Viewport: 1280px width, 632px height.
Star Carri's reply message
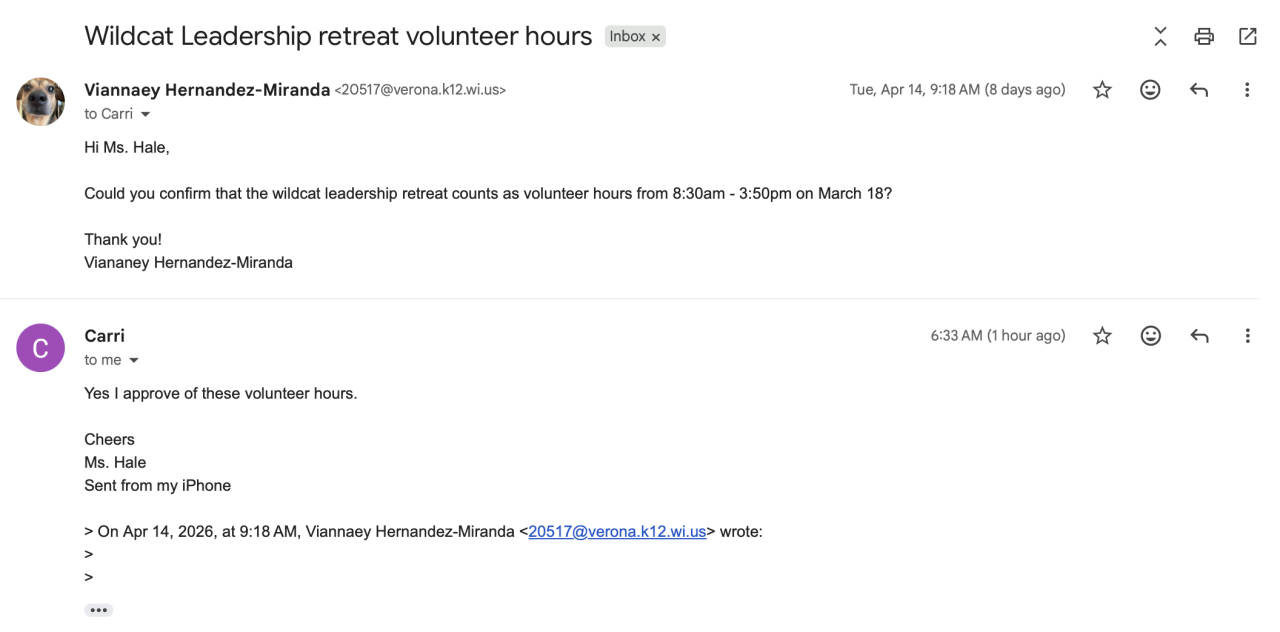coord(1102,336)
